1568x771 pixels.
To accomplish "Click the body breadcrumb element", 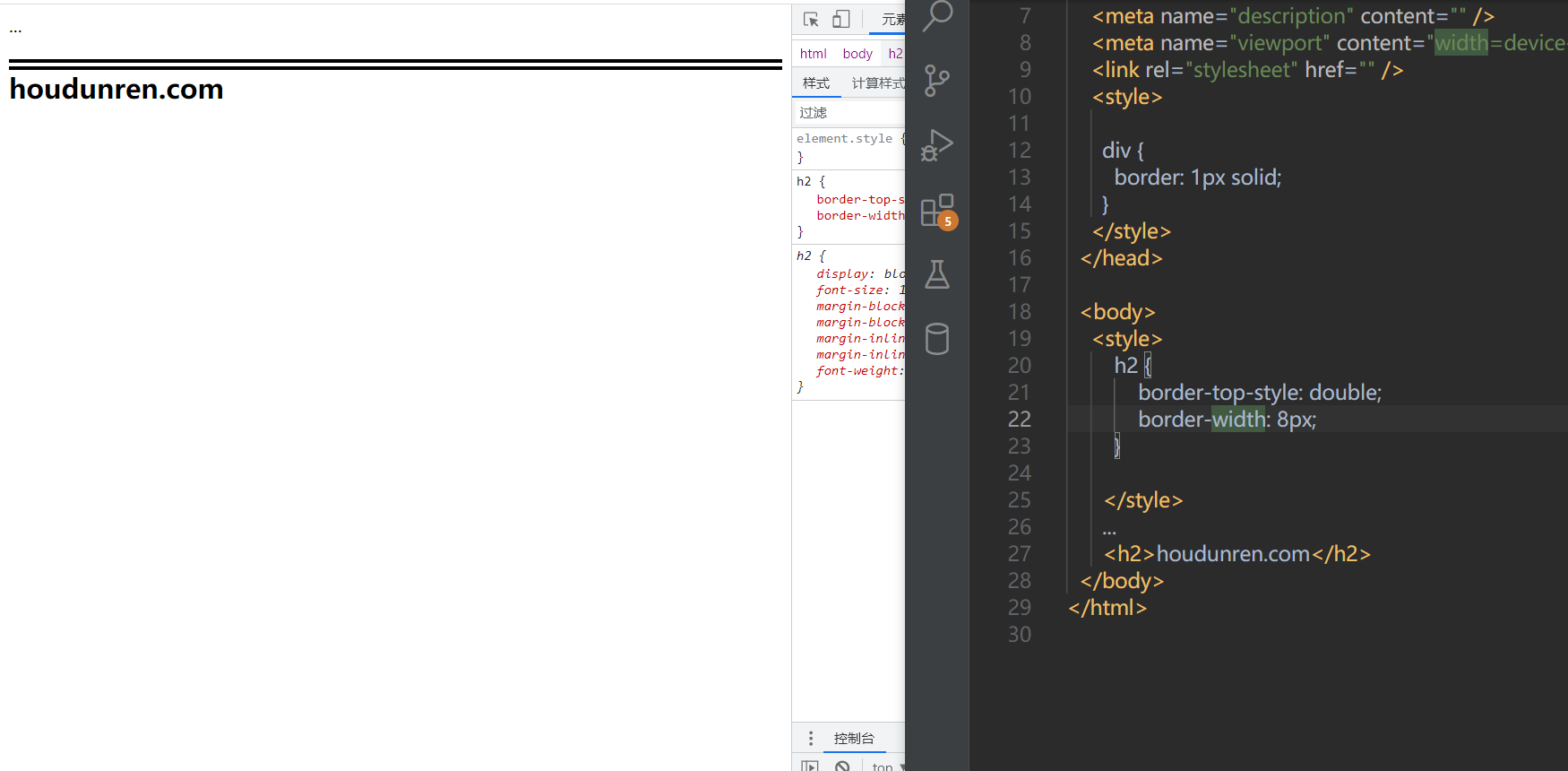I will point(857,54).
